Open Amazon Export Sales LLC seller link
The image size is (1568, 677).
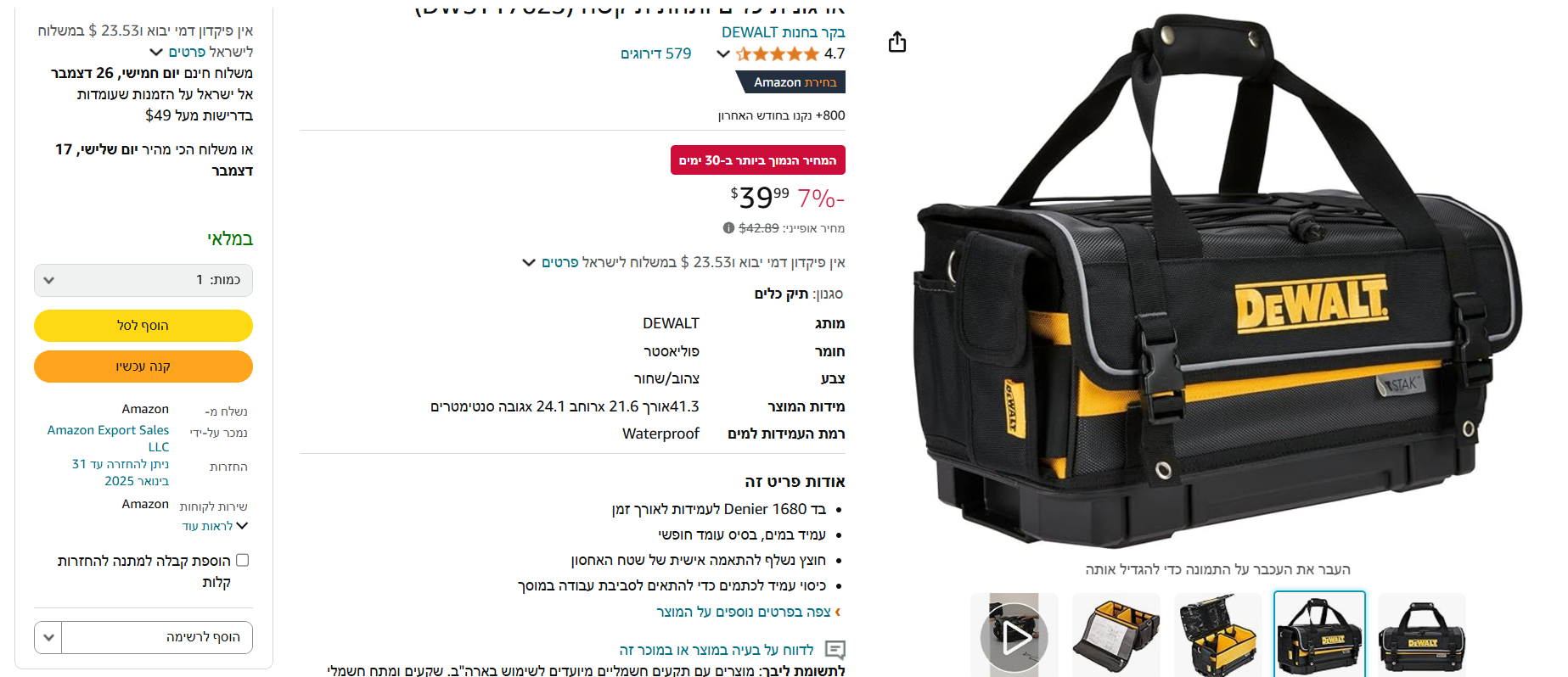pyautogui.click(x=108, y=439)
